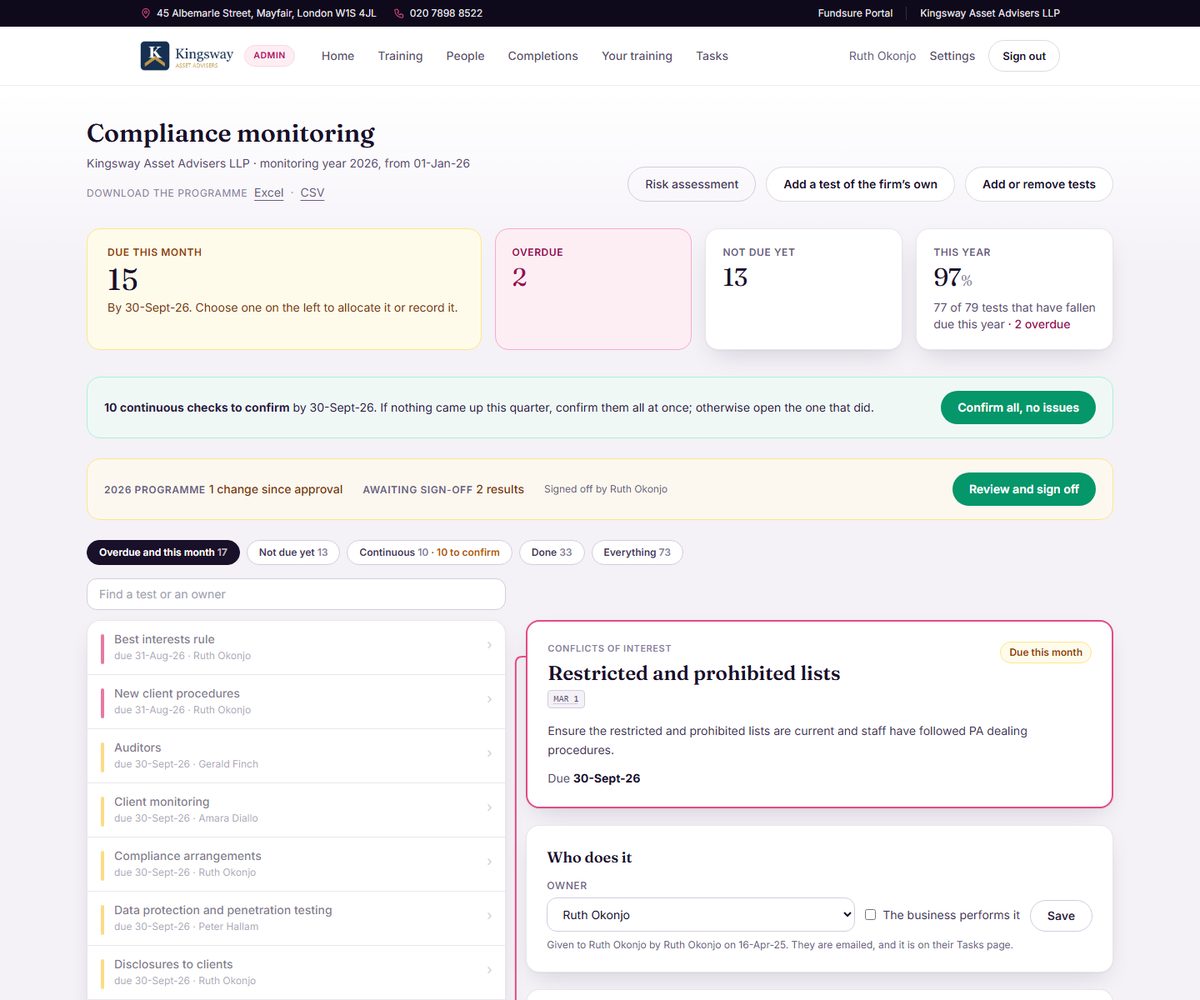
Task: Open Settings in the header
Action: tap(952, 56)
